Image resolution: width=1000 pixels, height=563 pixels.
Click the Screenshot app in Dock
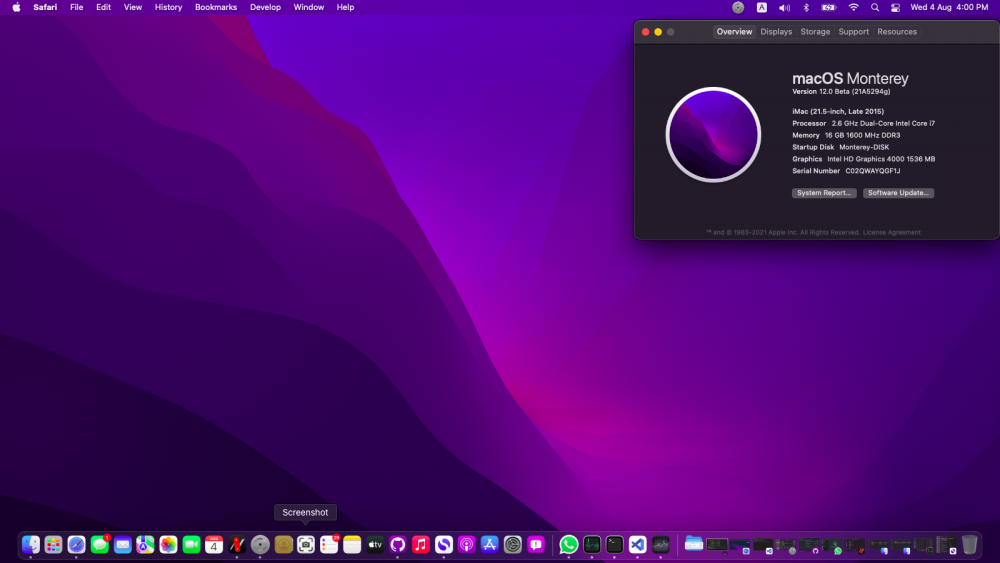[x=306, y=545]
